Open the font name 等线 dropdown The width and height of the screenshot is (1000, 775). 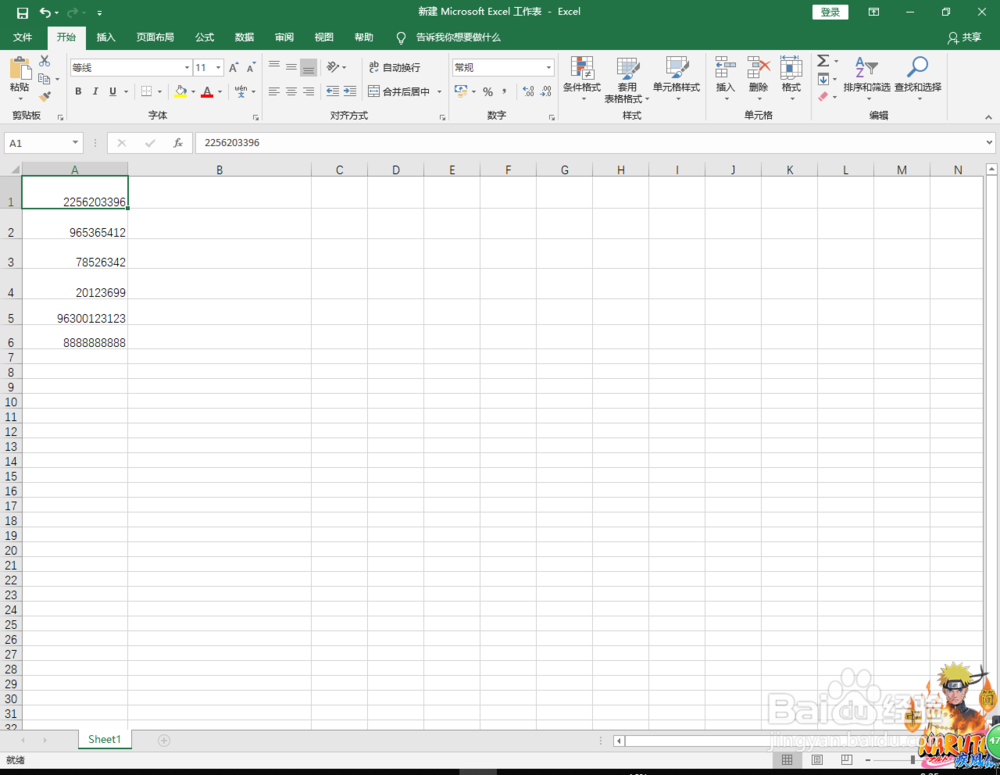[x=187, y=68]
